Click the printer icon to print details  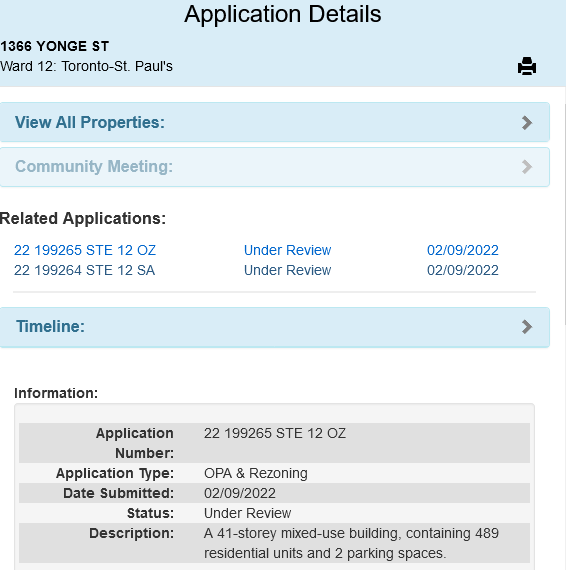(527, 66)
